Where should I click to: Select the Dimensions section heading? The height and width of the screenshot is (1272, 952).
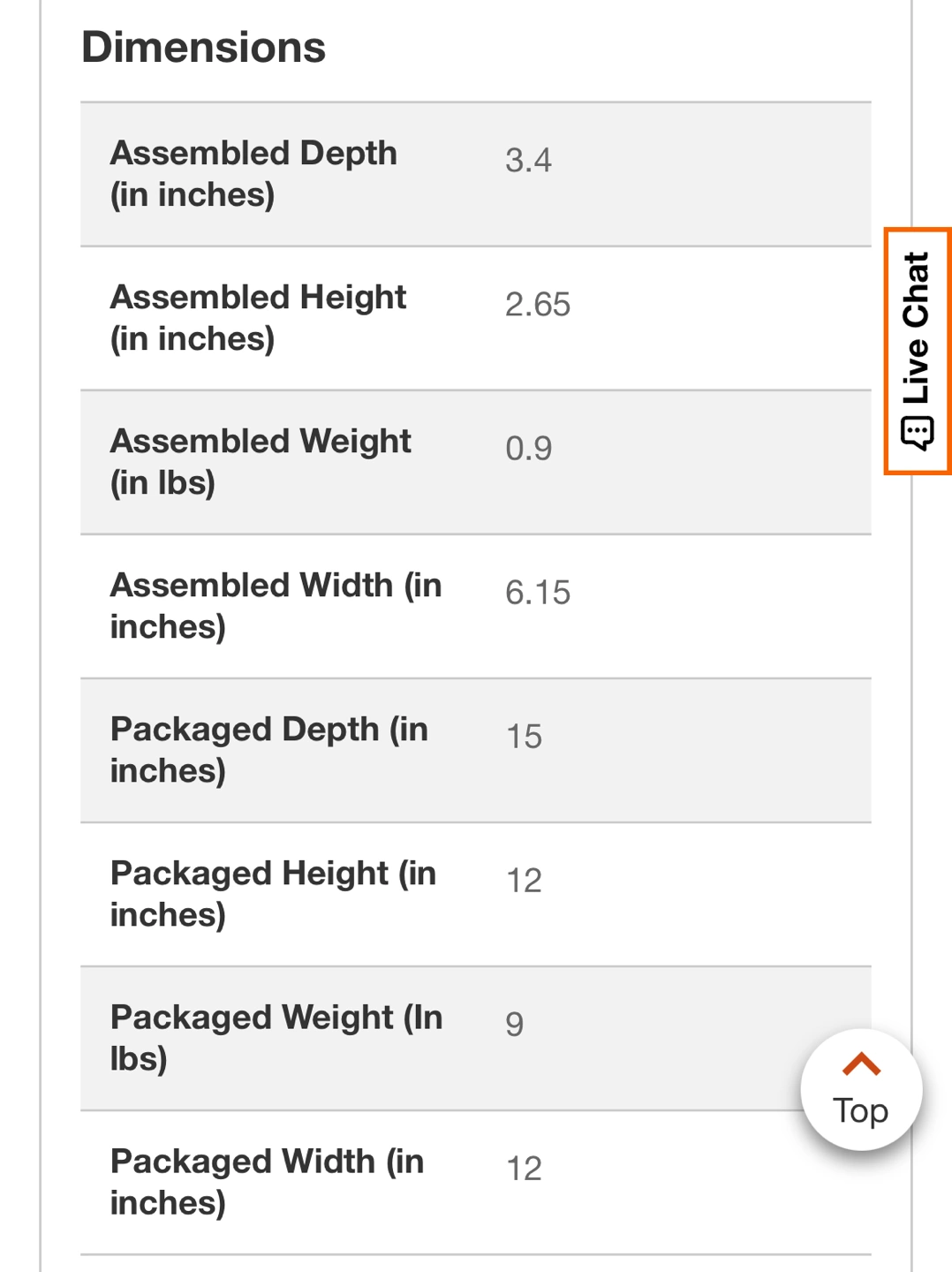(x=203, y=48)
